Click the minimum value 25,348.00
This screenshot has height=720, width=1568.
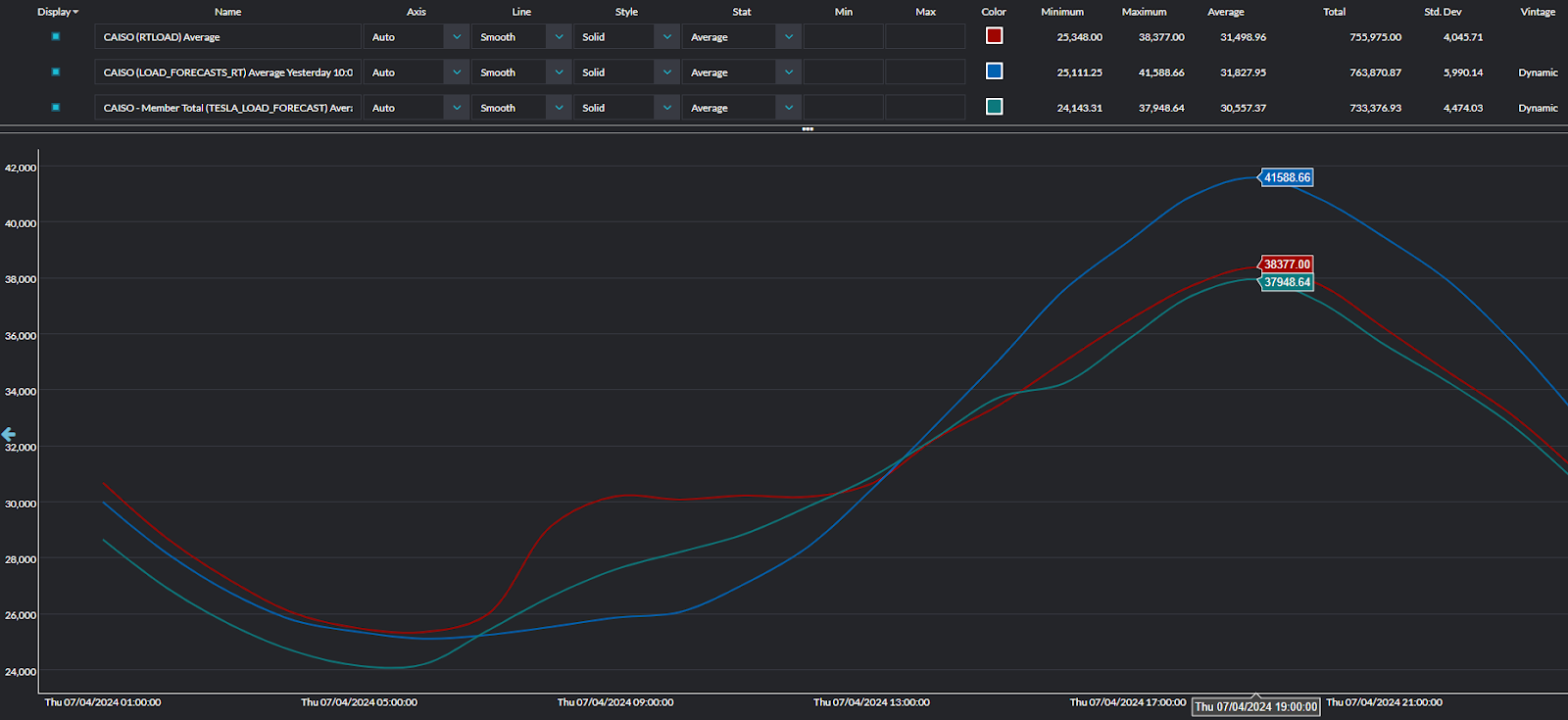1079,37
